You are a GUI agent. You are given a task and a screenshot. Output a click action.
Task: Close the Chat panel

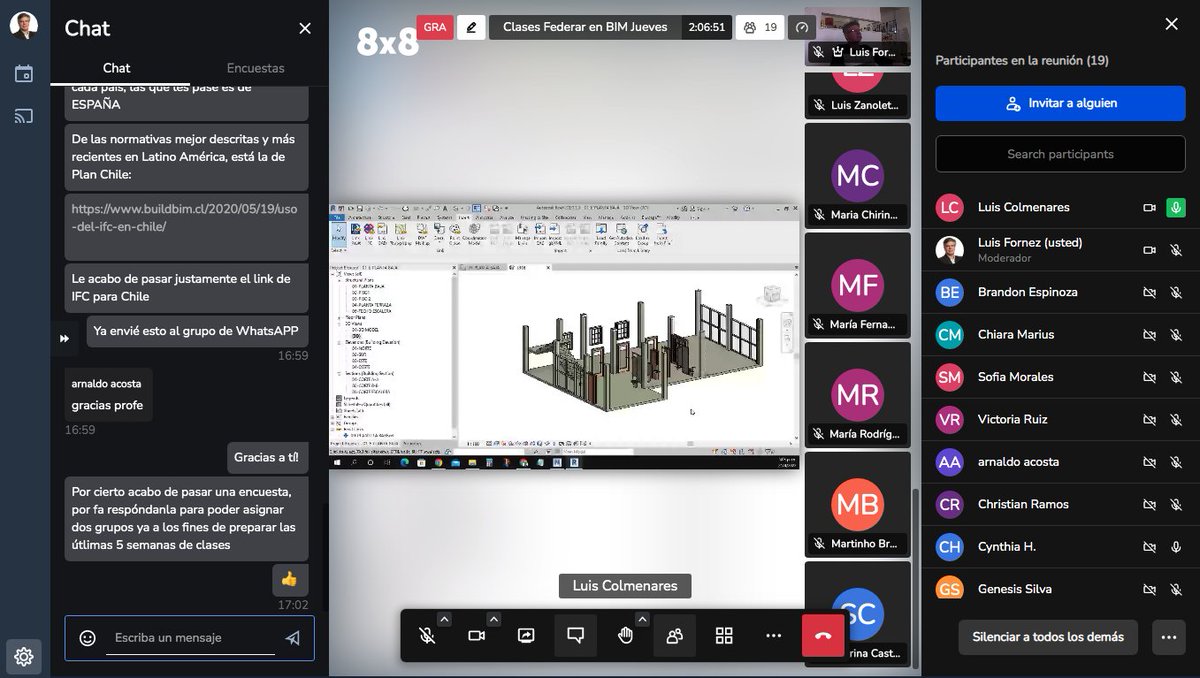coord(305,29)
